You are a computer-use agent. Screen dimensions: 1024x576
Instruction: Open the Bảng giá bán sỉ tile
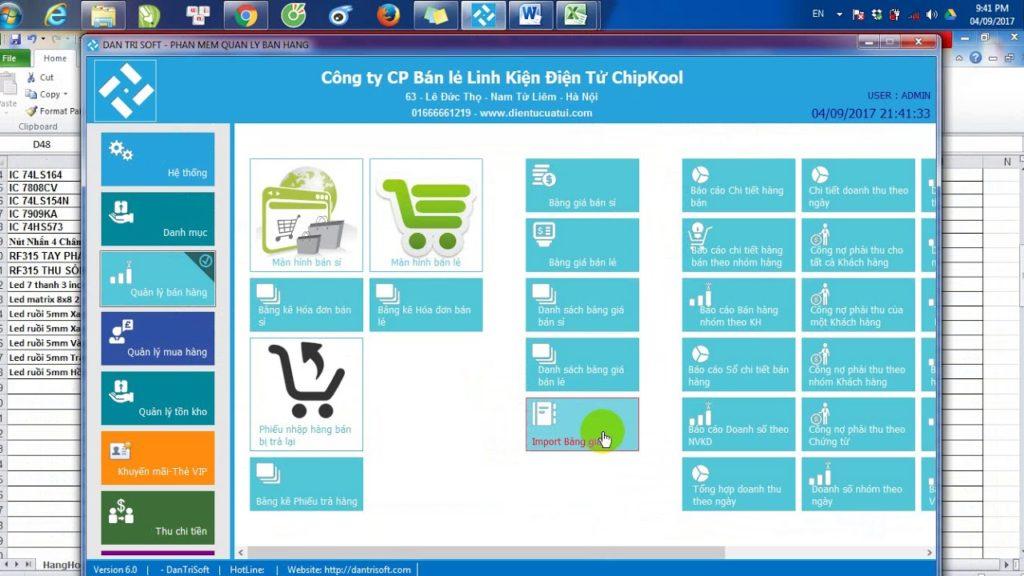(582, 185)
